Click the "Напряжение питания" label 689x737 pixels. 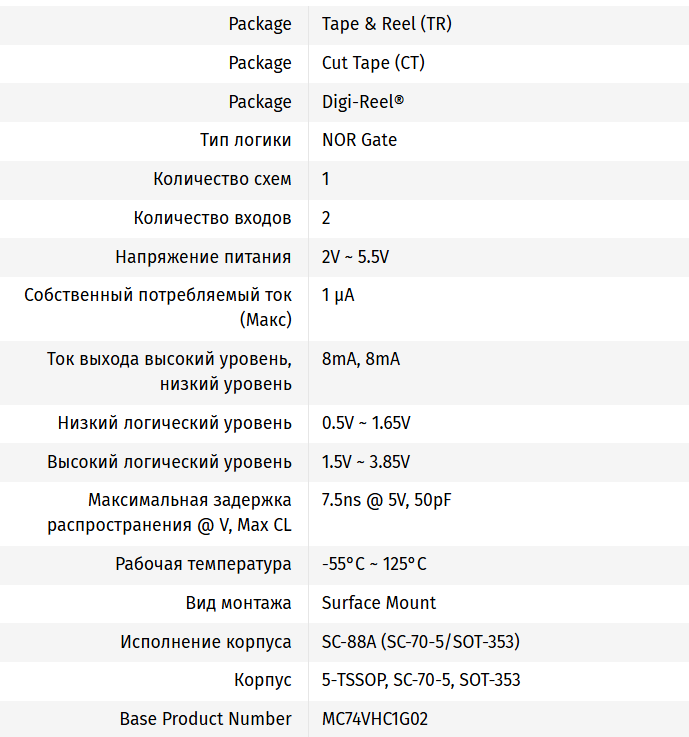(x=203, y=257)
